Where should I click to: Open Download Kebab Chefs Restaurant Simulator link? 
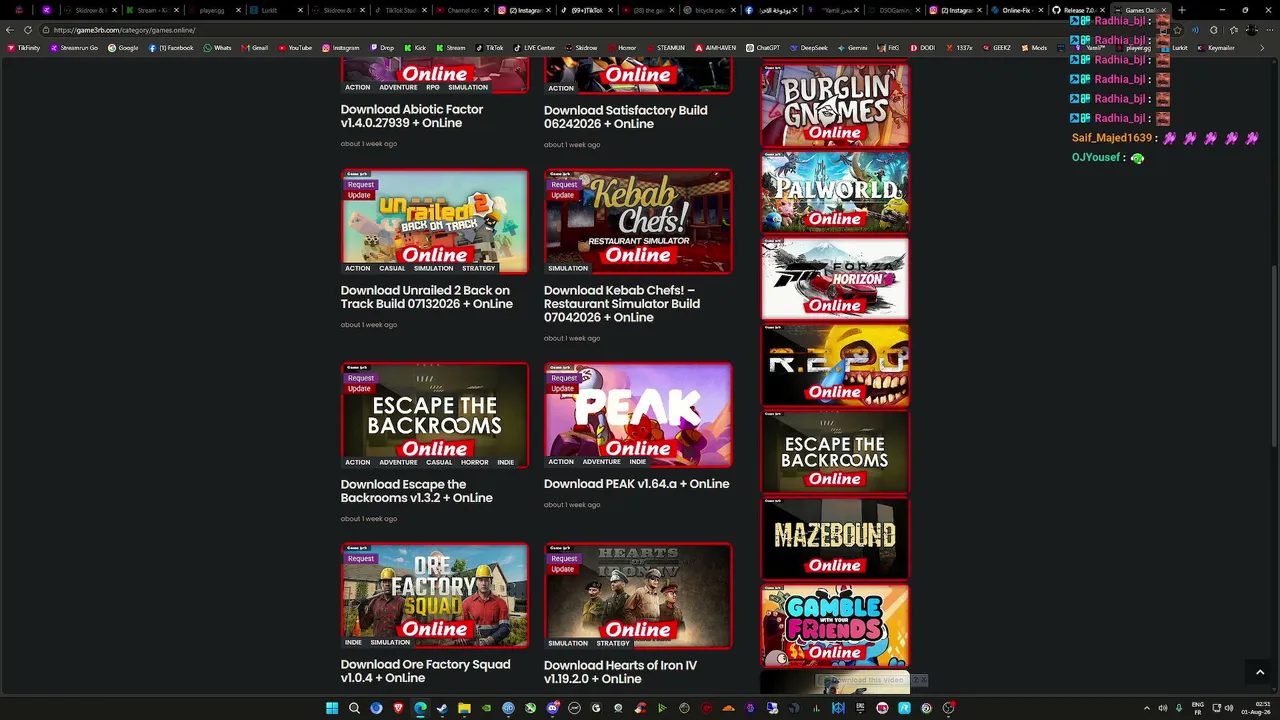coord(622,304)
